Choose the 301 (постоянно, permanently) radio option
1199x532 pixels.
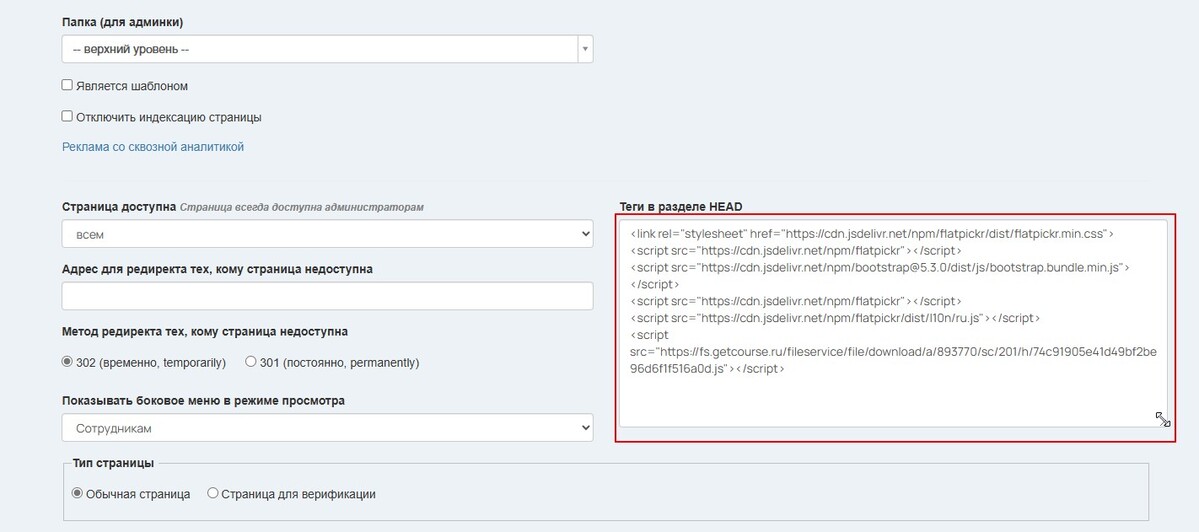251,362
